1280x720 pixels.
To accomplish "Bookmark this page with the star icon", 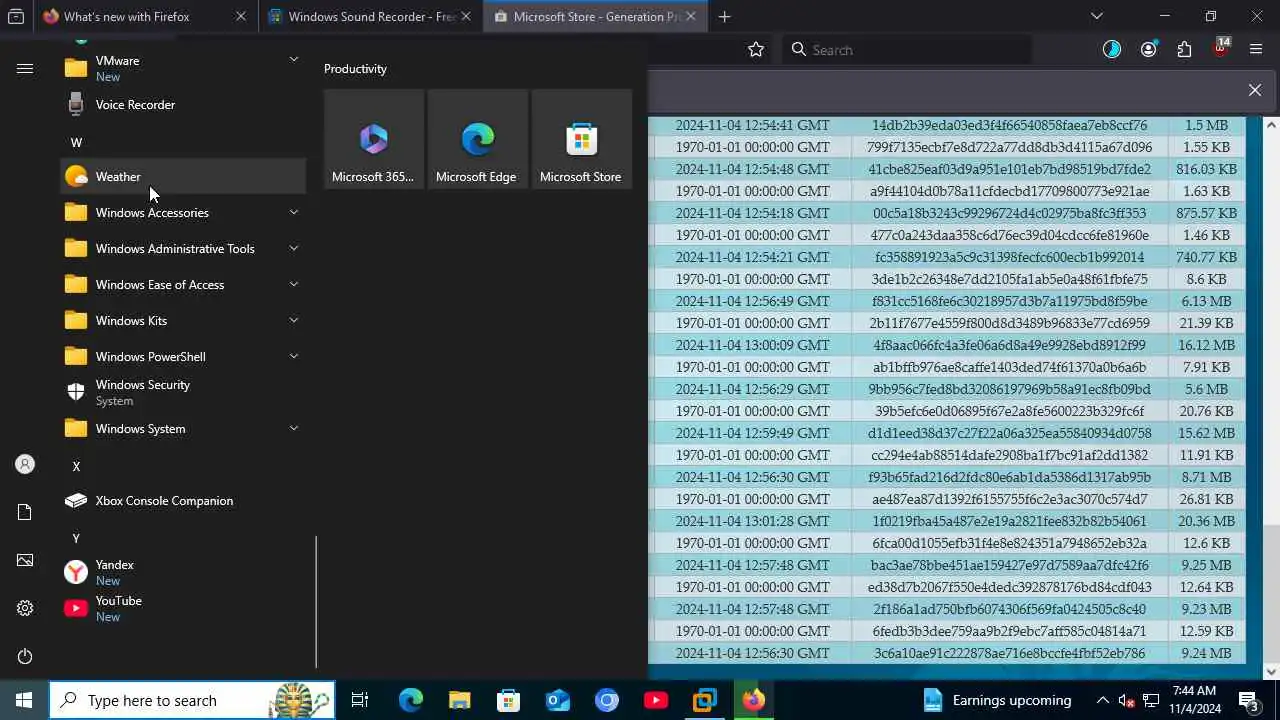I will (x=756, y=50).
